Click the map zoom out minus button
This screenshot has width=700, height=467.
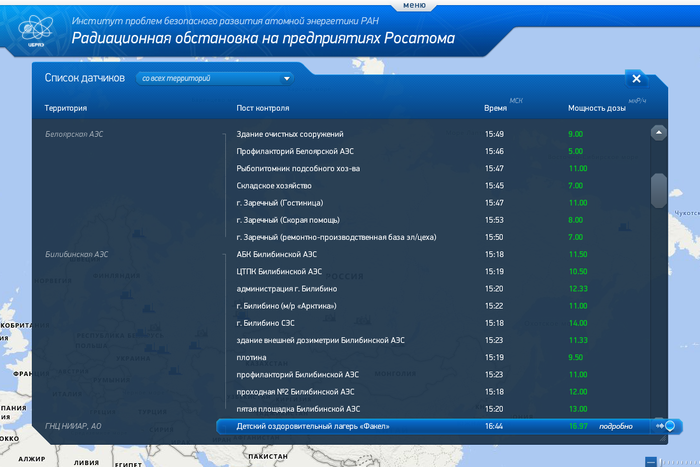click(x=650, y=461)
